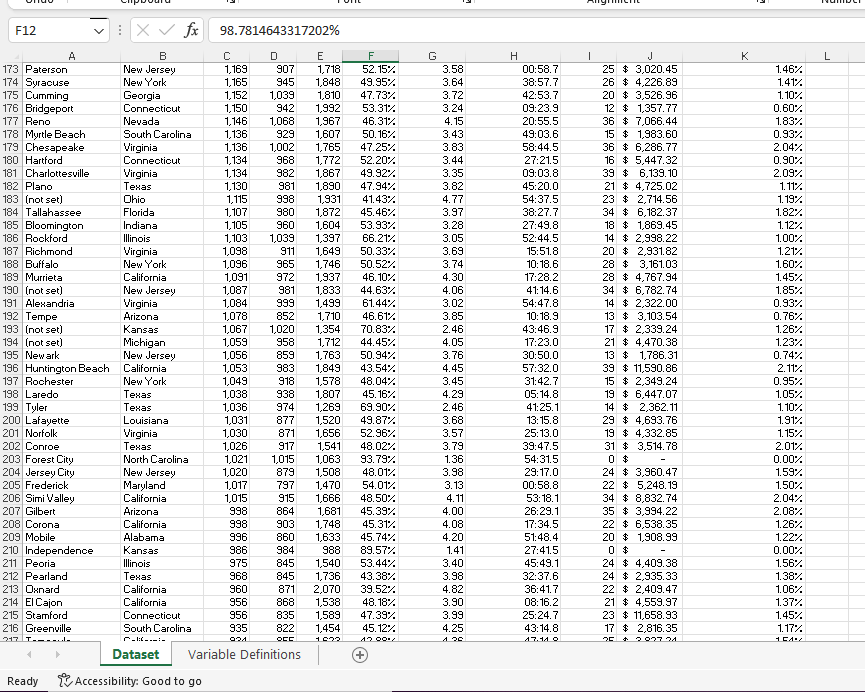The width and height of the screenshot is (865, 692).
Task: Select column F header
Action: pos(370,56)
